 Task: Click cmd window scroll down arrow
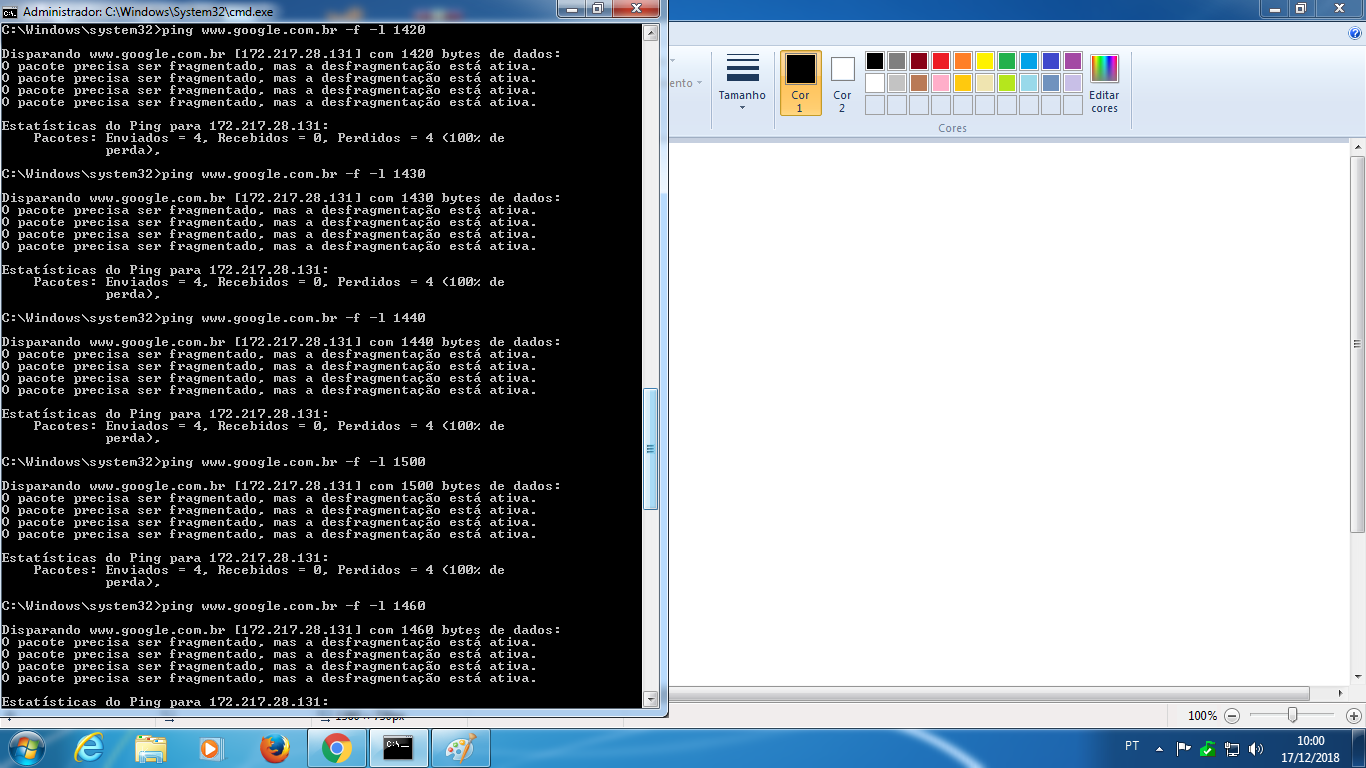[650, 699]
